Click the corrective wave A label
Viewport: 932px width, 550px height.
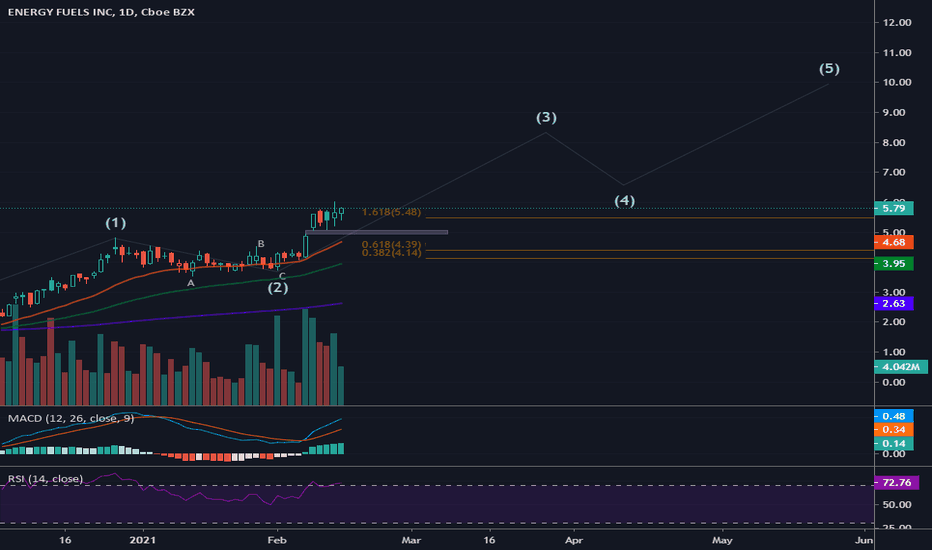coord(191,283)
